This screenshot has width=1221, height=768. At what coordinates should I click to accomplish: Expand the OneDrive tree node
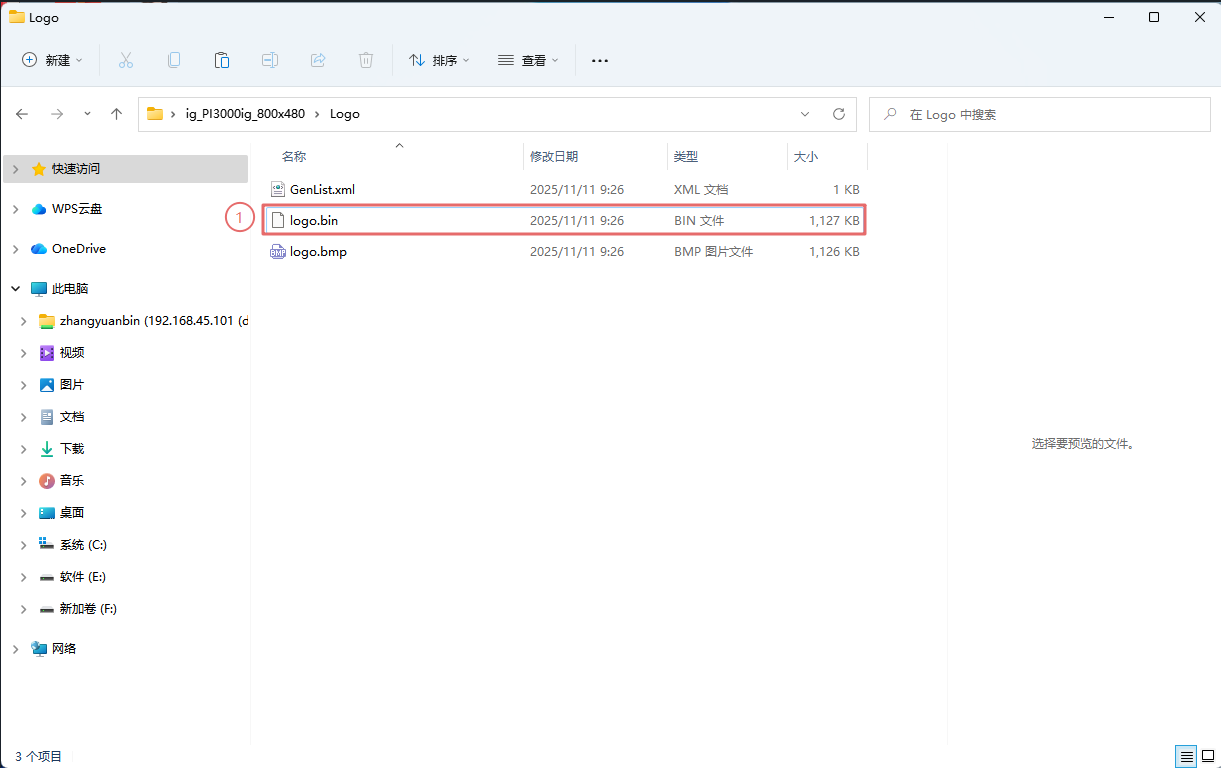coord(15,249)
